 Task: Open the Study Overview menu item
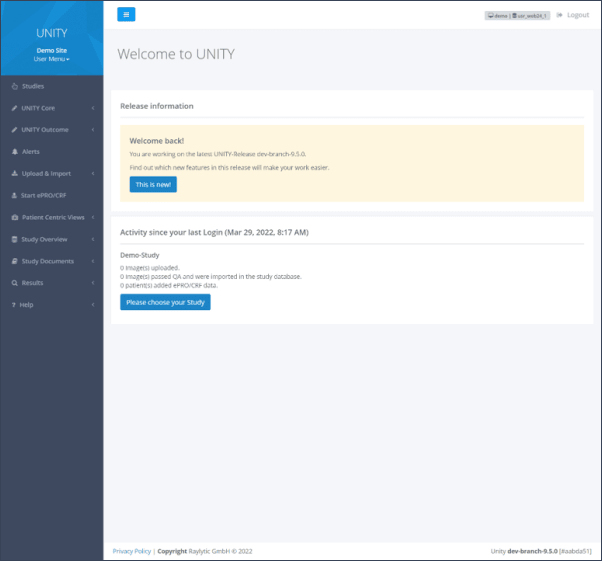(44, 239)
